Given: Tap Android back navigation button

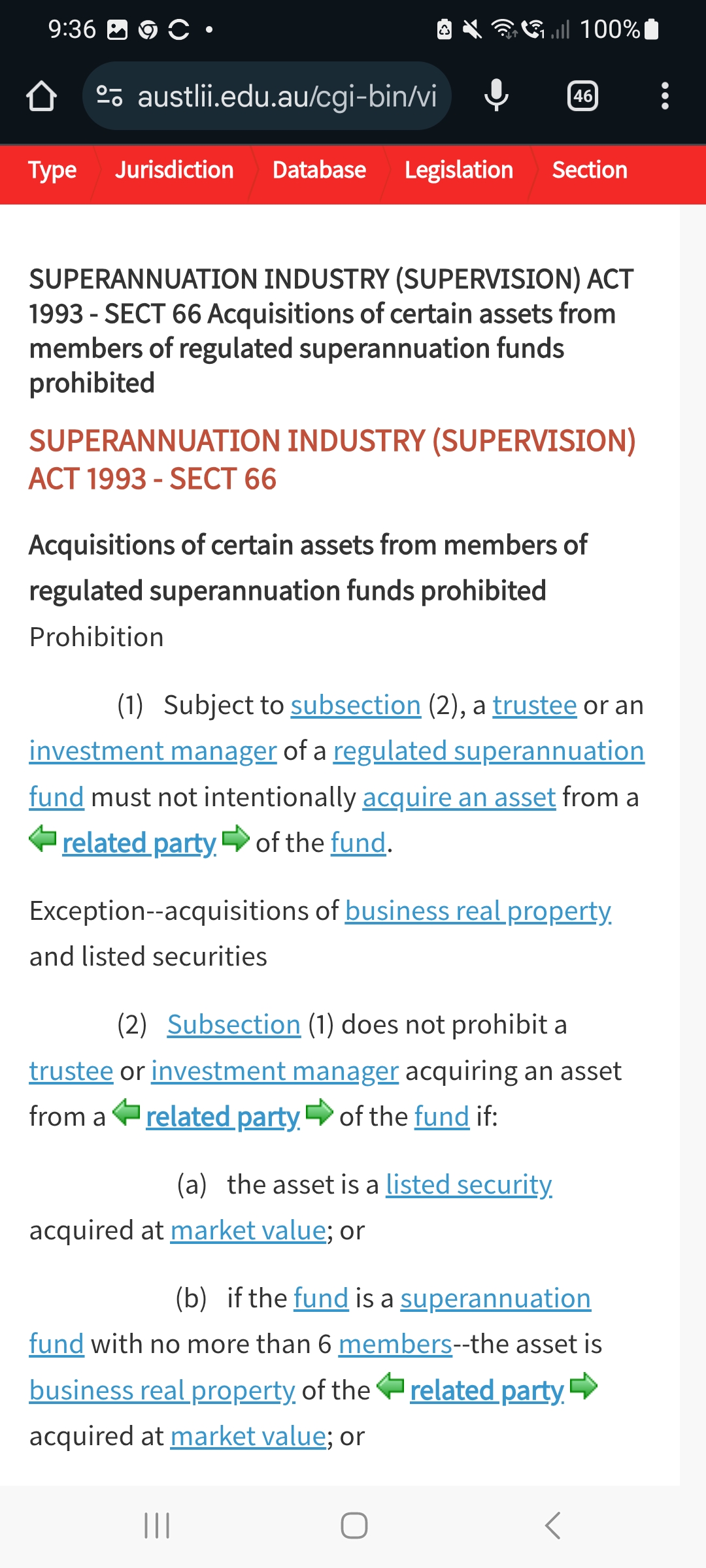Looking at the screenshot, I should 553,1526.
